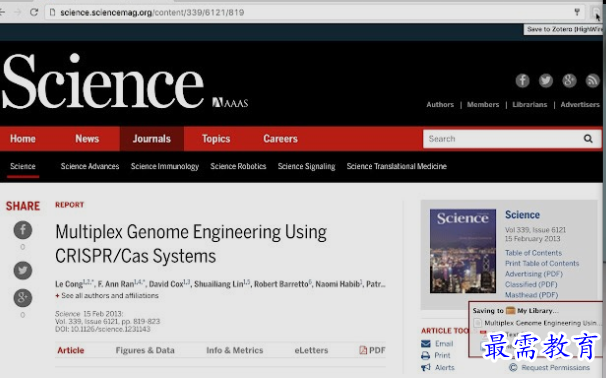Go to Science Immunology
Viewport: 606px width, 378px height.
pos(165,166)
